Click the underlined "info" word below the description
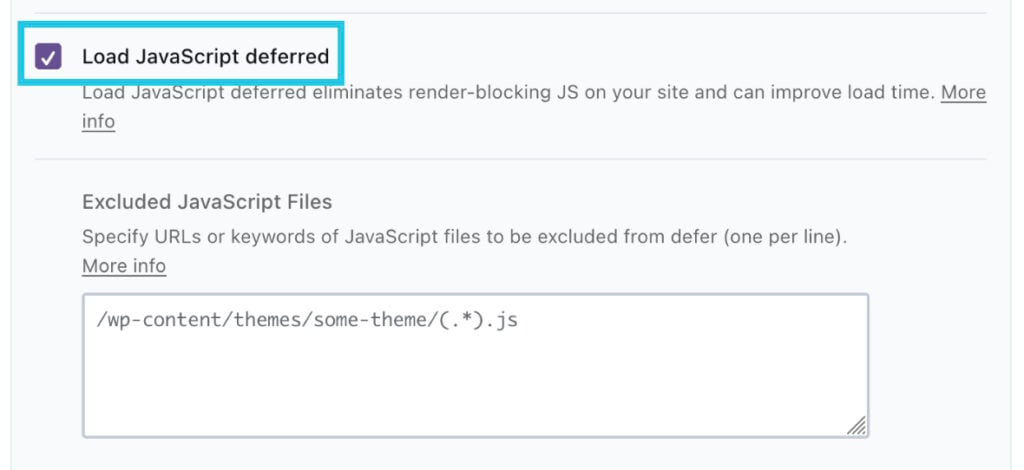The image size is (1024, 470). [x=99, y=122]
